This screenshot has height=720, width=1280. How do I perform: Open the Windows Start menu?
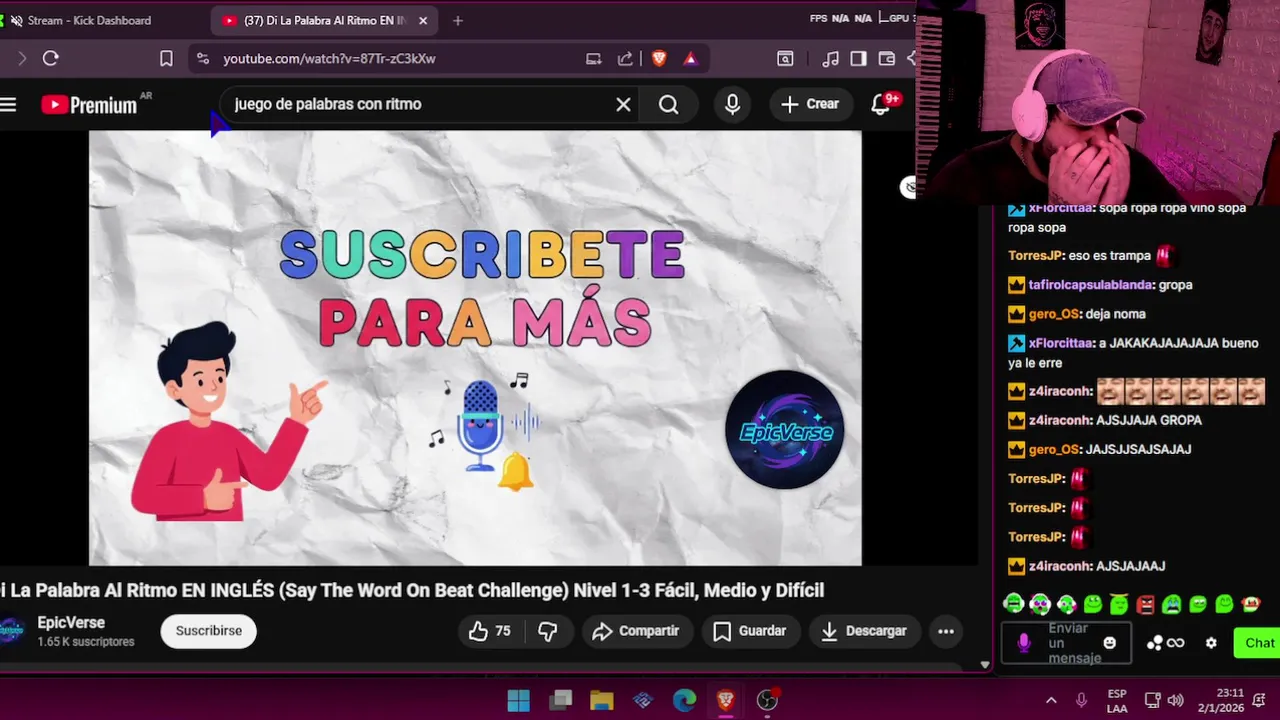518,700
